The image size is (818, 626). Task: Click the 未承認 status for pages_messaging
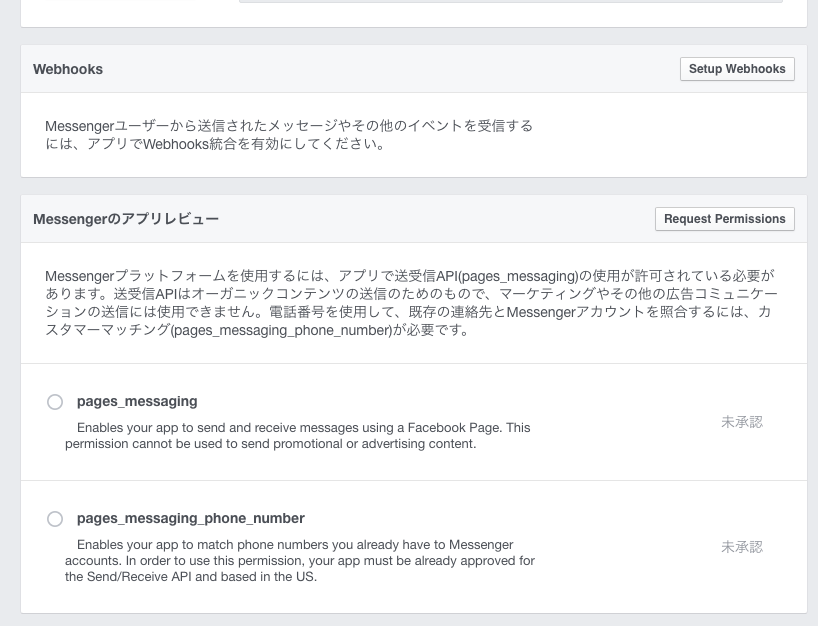(742, 422)
